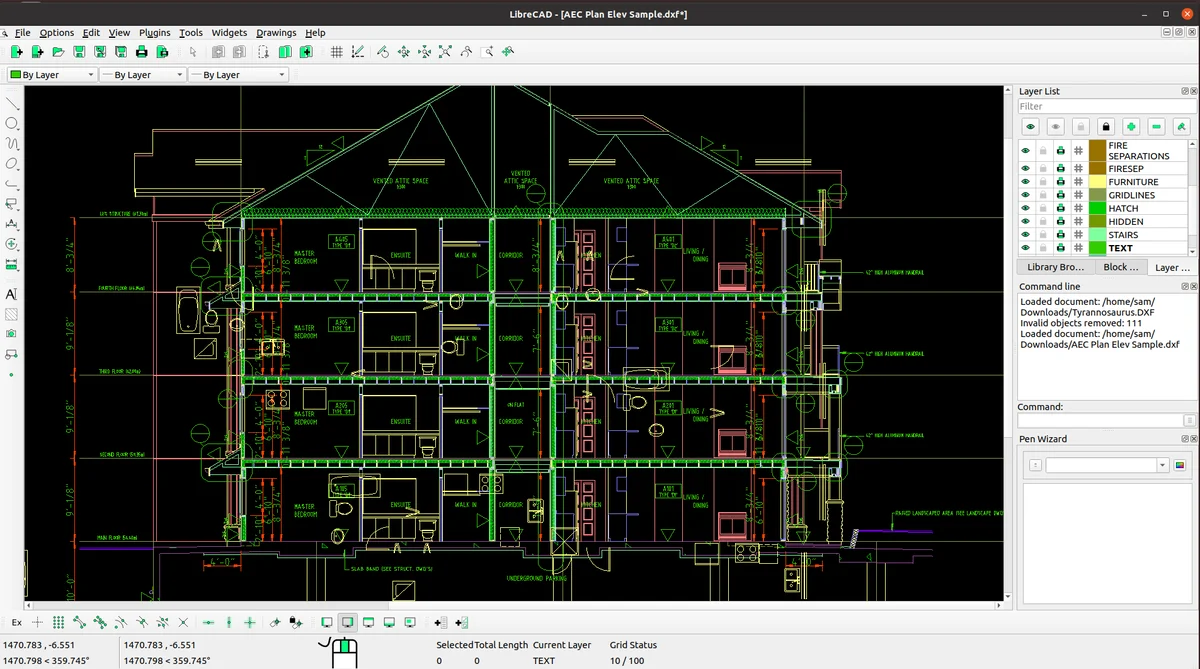The height and width of the screenshot is (669, 1200).
Task: Open the Plugins menu
Action: (154, 33)
